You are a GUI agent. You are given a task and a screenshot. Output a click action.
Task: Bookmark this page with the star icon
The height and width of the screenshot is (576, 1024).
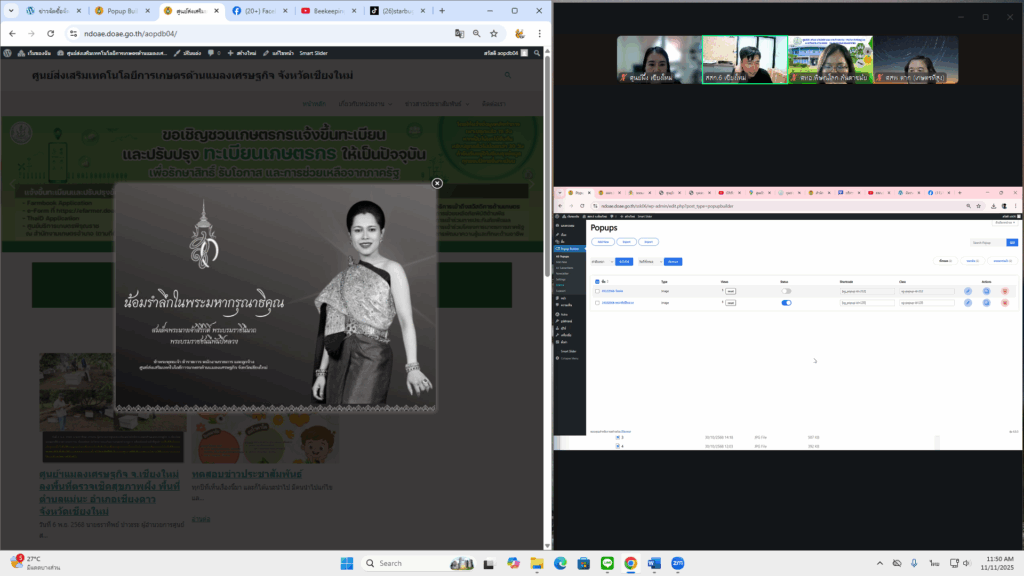(494, 33)
